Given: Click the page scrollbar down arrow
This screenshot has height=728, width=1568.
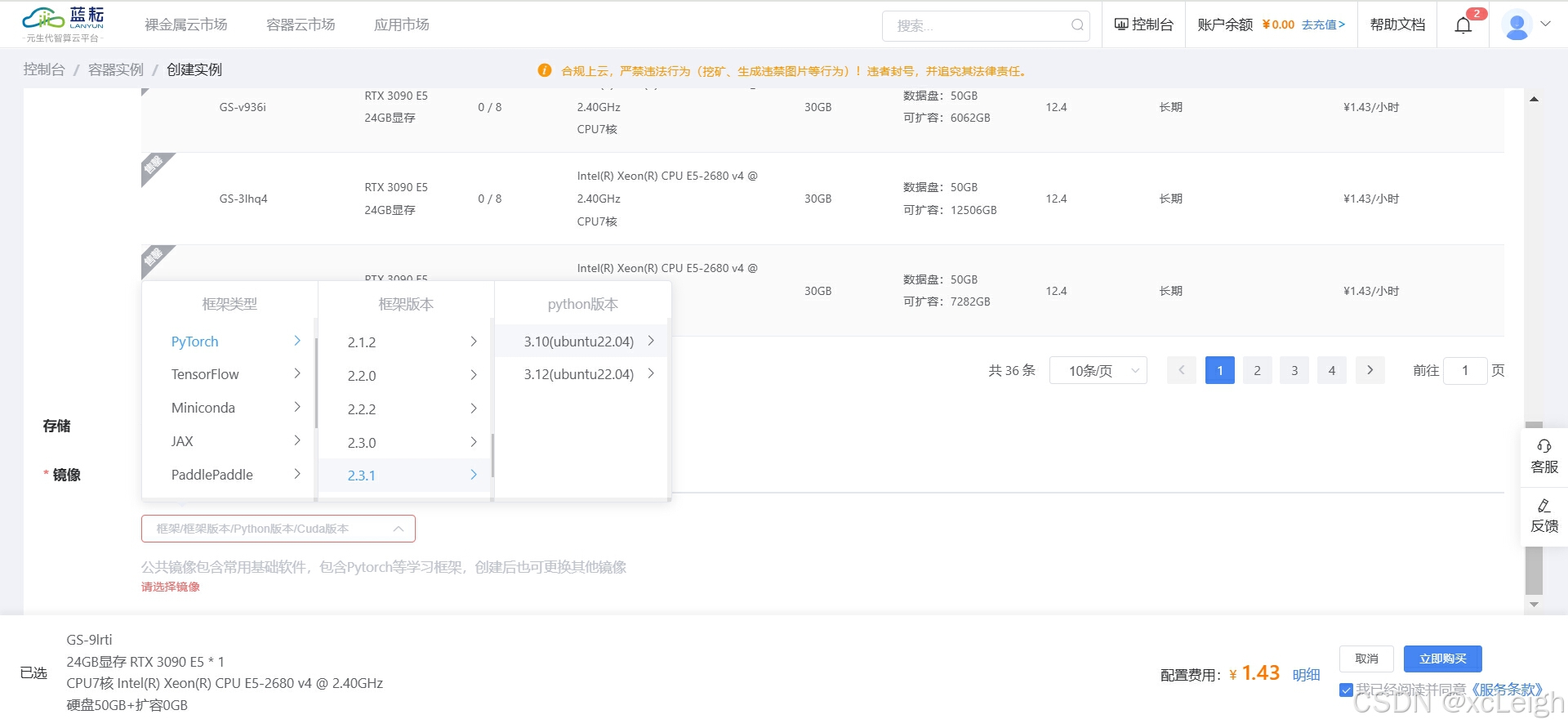Looking at the screenshot, I should 1534,605.
